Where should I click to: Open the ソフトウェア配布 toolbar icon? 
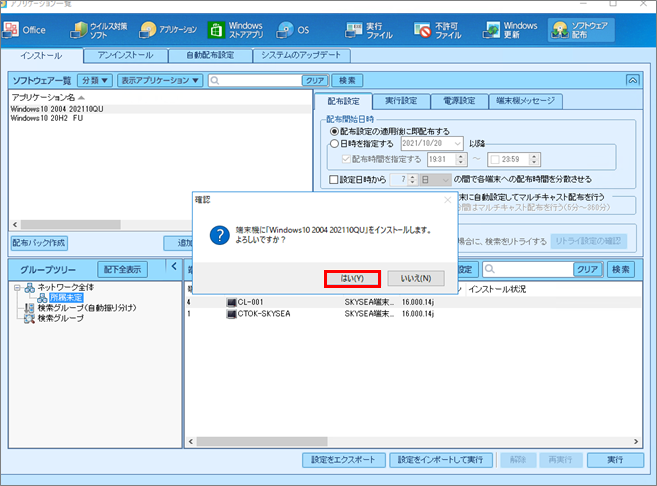pyautogui.click(x=581, y=30)
